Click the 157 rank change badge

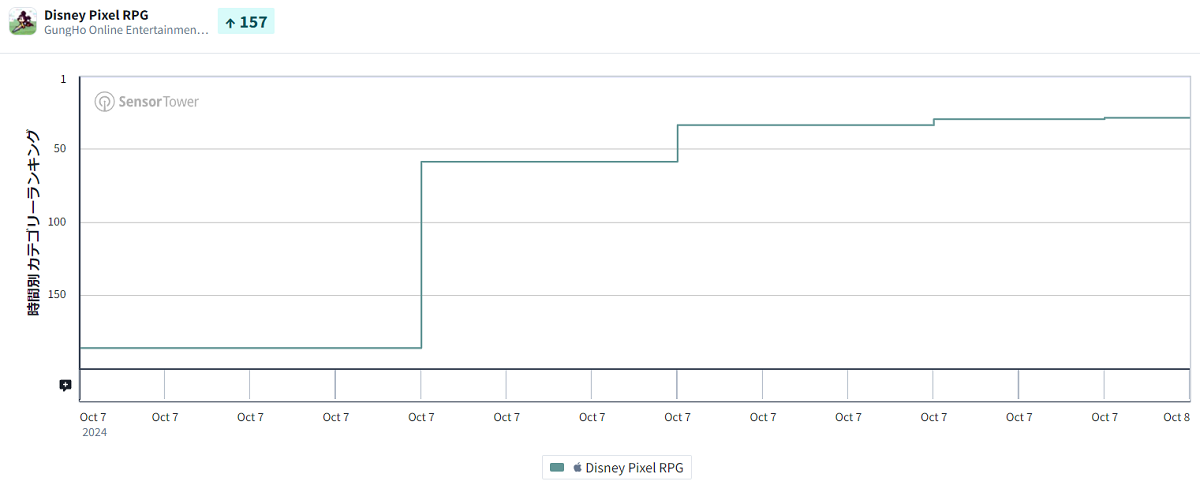[x=246, y=22]
